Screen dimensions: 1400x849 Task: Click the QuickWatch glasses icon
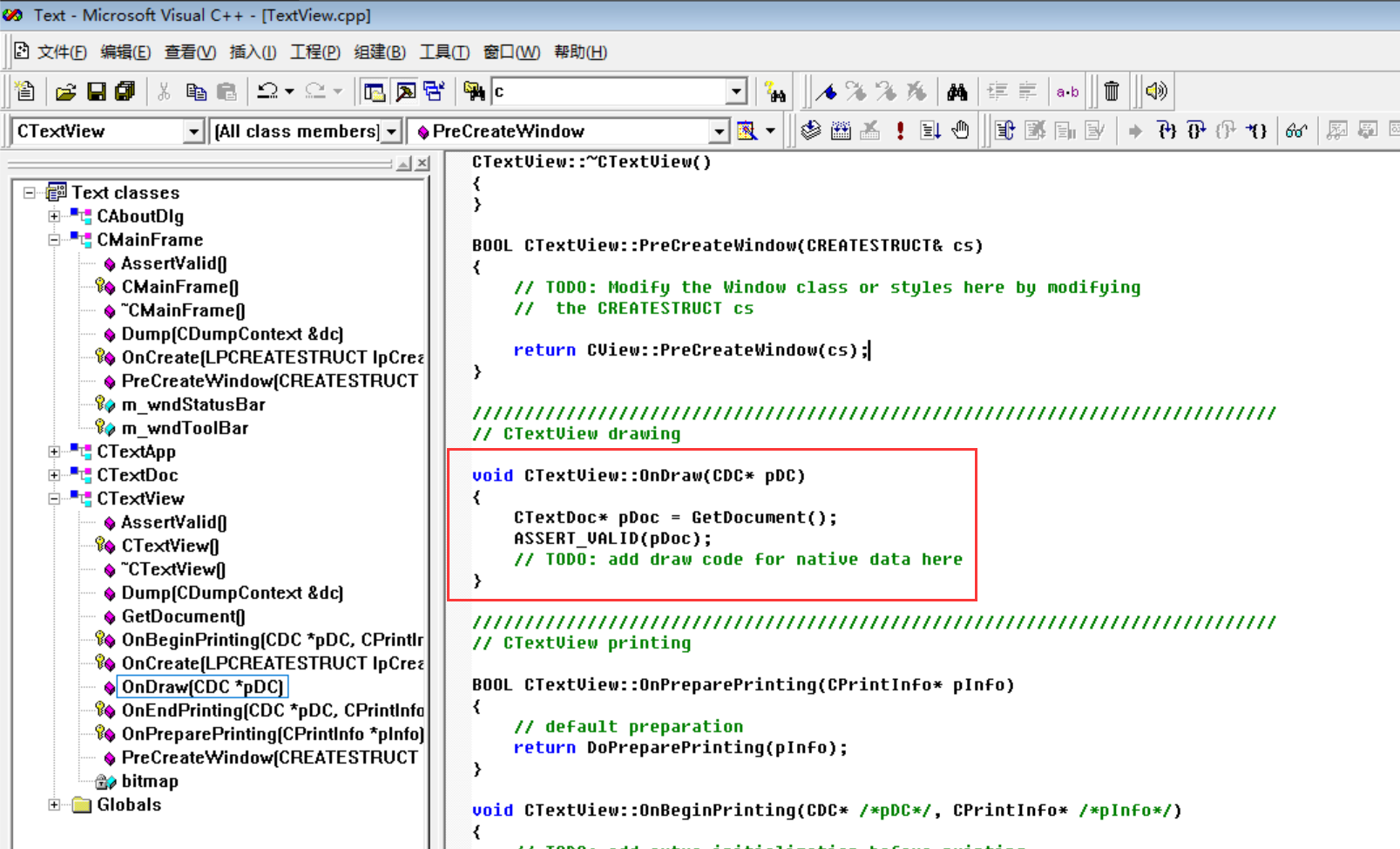(1296, 131)
